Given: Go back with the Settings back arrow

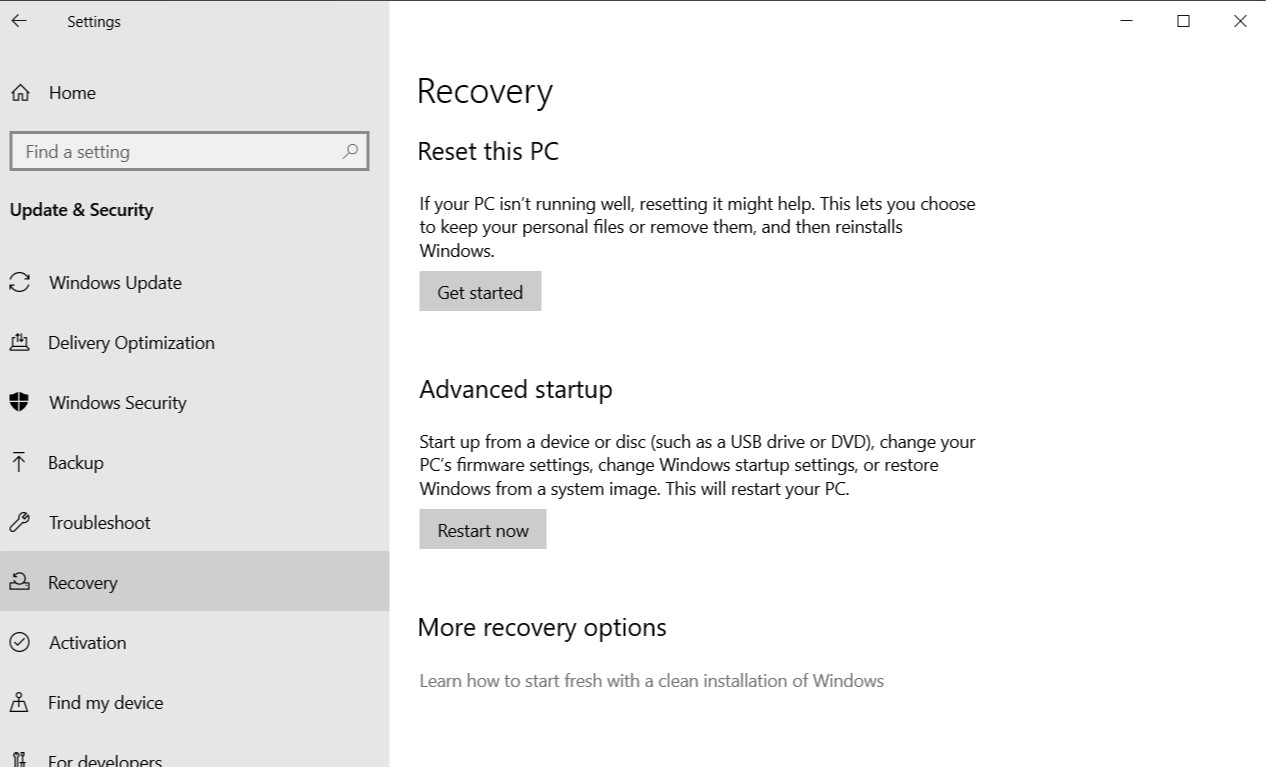Looking at the screenshot, I should click(19, 21).
